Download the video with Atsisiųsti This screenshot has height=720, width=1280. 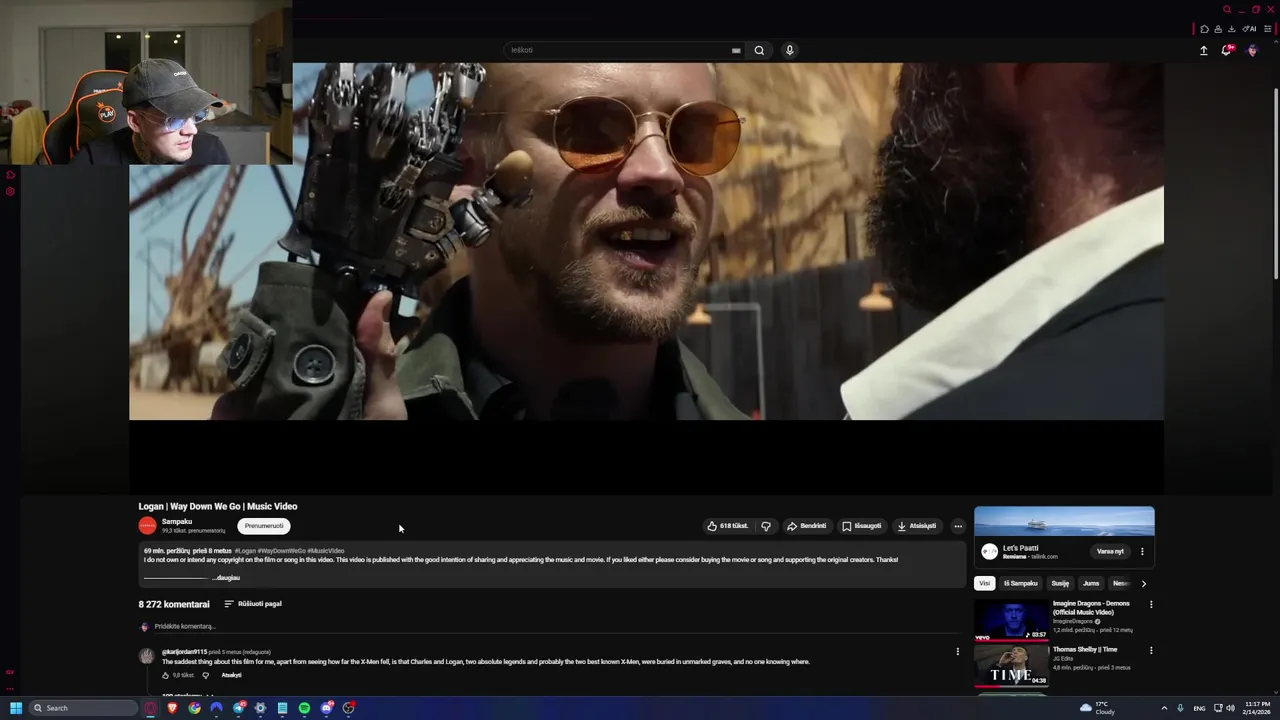pyautogui.click(x=917, y=526)
